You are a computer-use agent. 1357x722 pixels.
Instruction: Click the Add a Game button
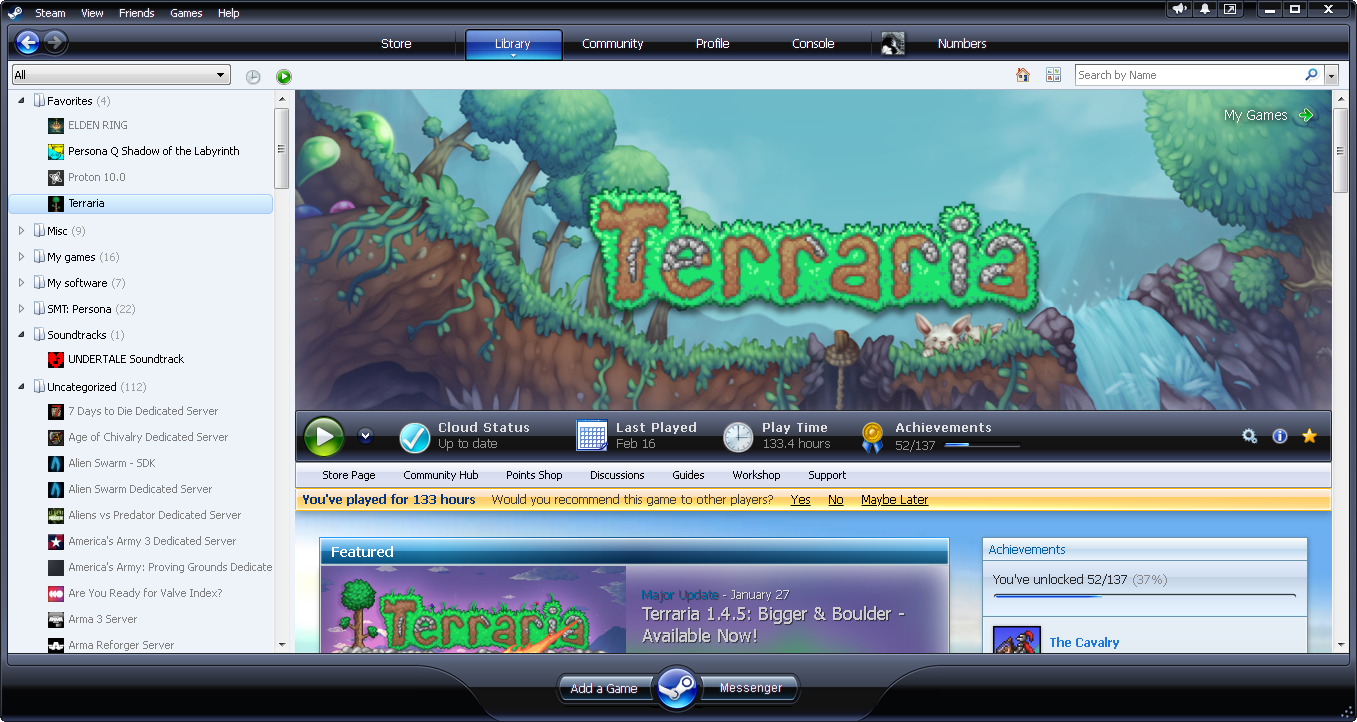coord(604,688)
